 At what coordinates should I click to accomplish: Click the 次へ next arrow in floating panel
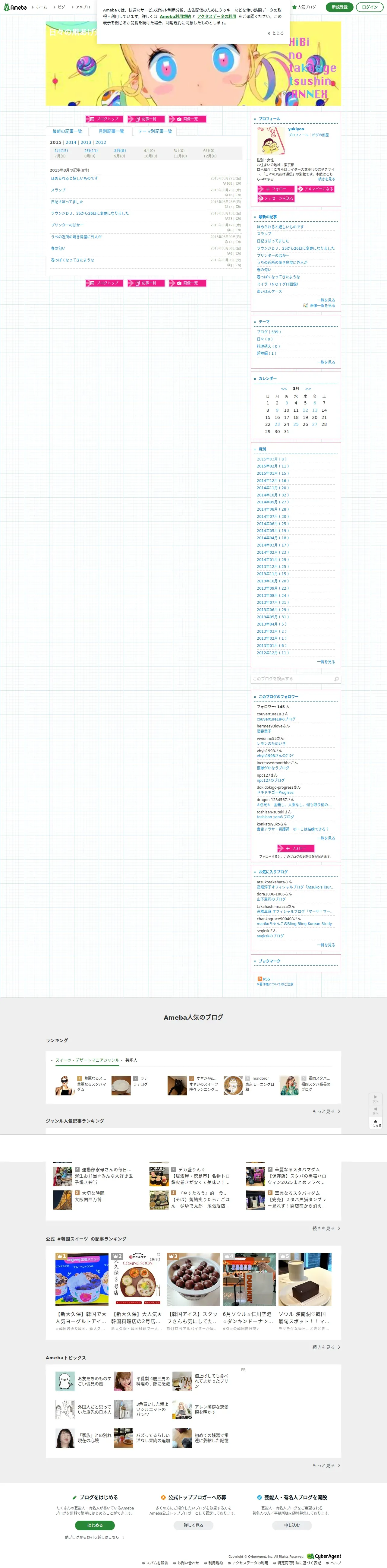[376, 1099]
